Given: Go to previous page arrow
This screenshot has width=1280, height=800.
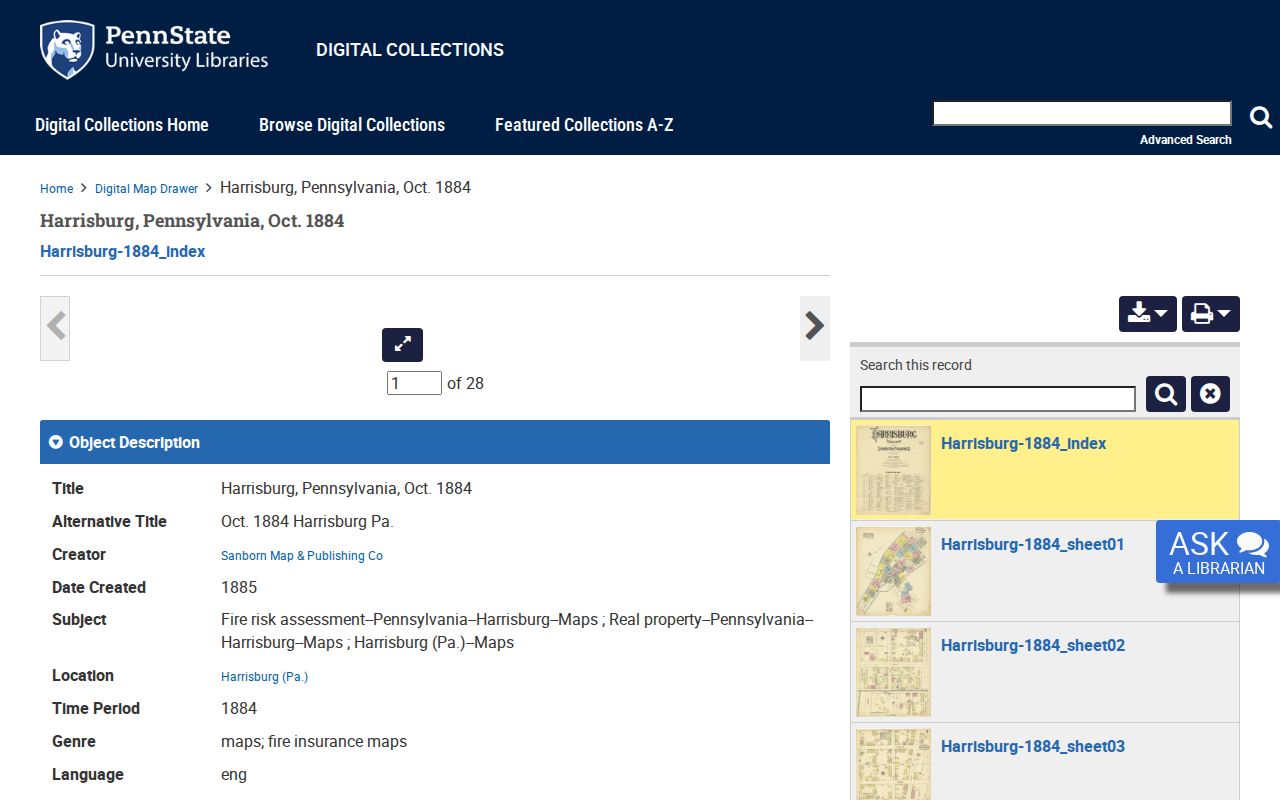Looking at the screenshot, I should click(x=55, y=328).
